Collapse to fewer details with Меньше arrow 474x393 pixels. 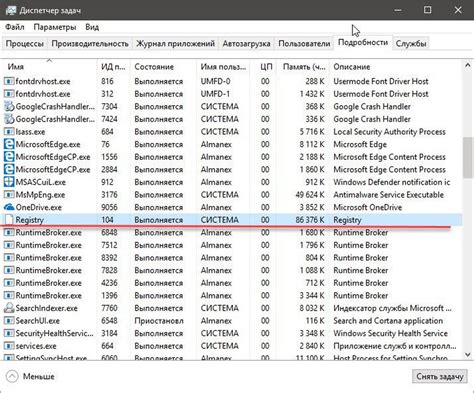tap(12, 377)
